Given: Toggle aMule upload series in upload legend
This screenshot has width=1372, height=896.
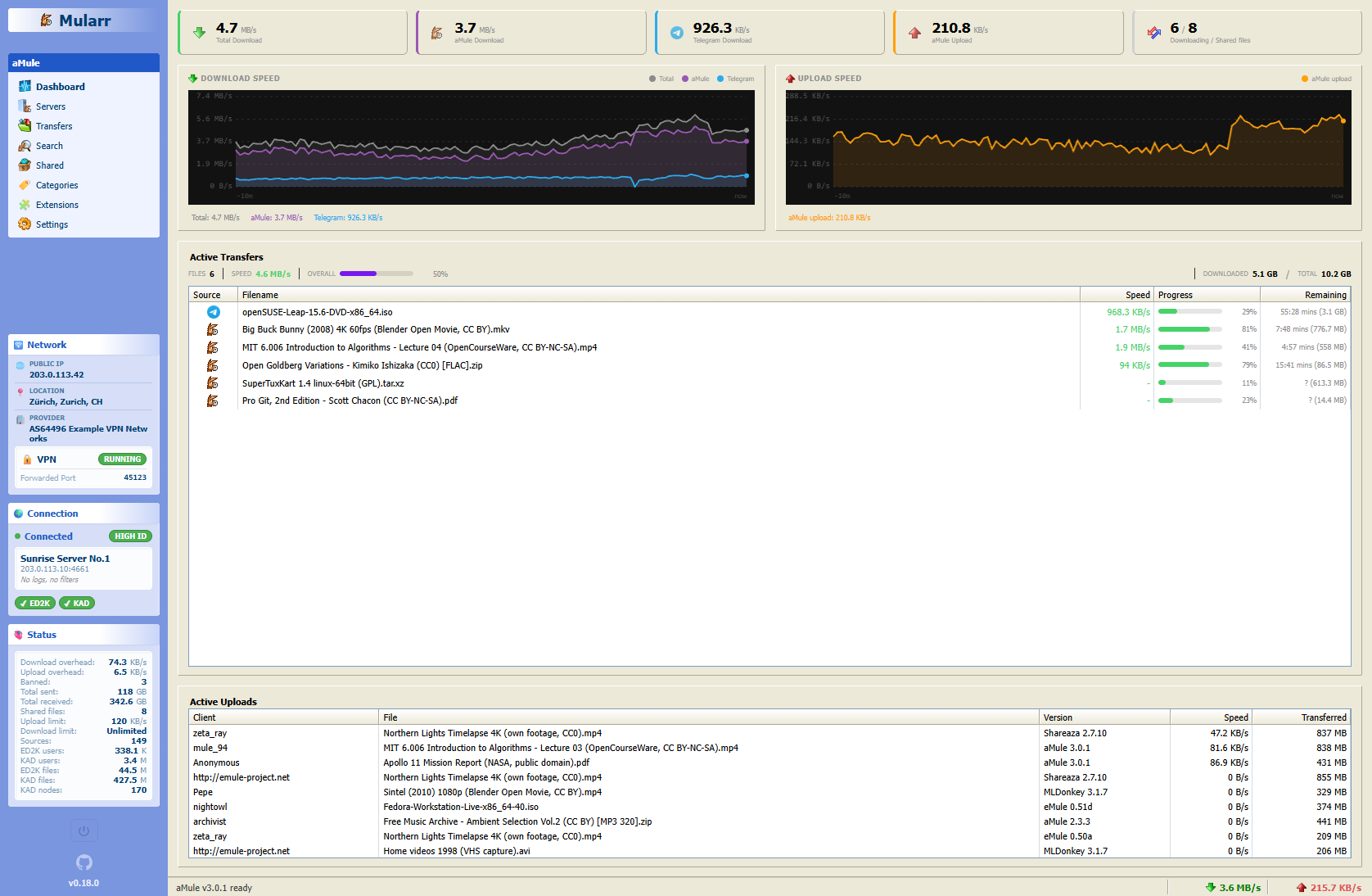Looking at the screenshot, I should (x=1326, y=79).
